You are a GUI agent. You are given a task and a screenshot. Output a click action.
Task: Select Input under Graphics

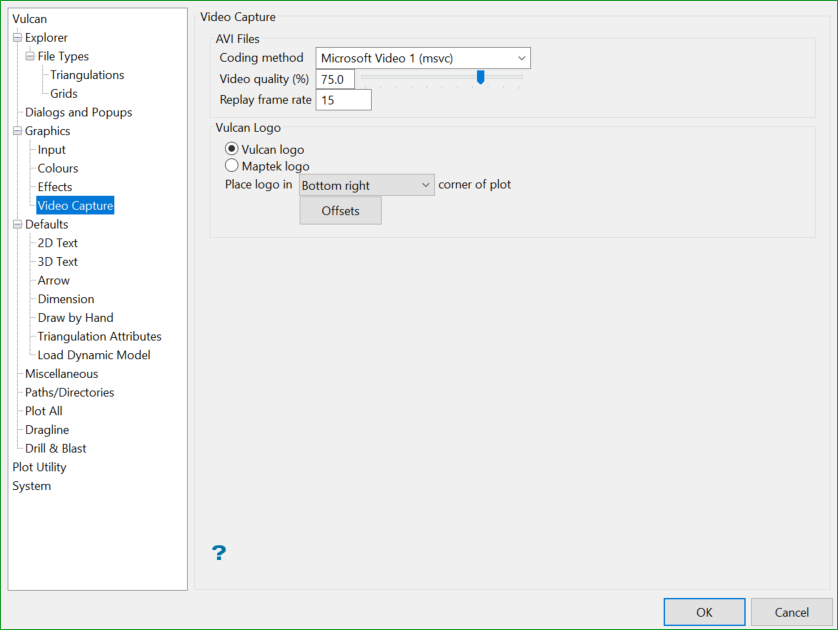pyautogui.click(x=51, y=150)
